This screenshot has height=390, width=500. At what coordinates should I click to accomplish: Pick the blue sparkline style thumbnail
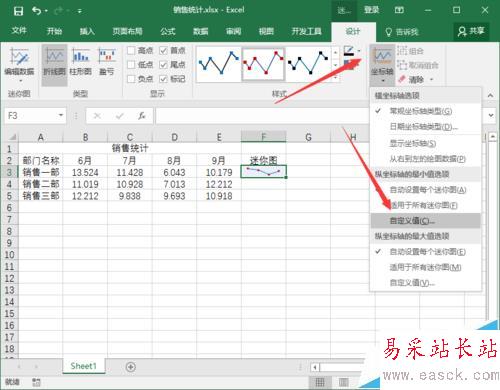point(218,63)
